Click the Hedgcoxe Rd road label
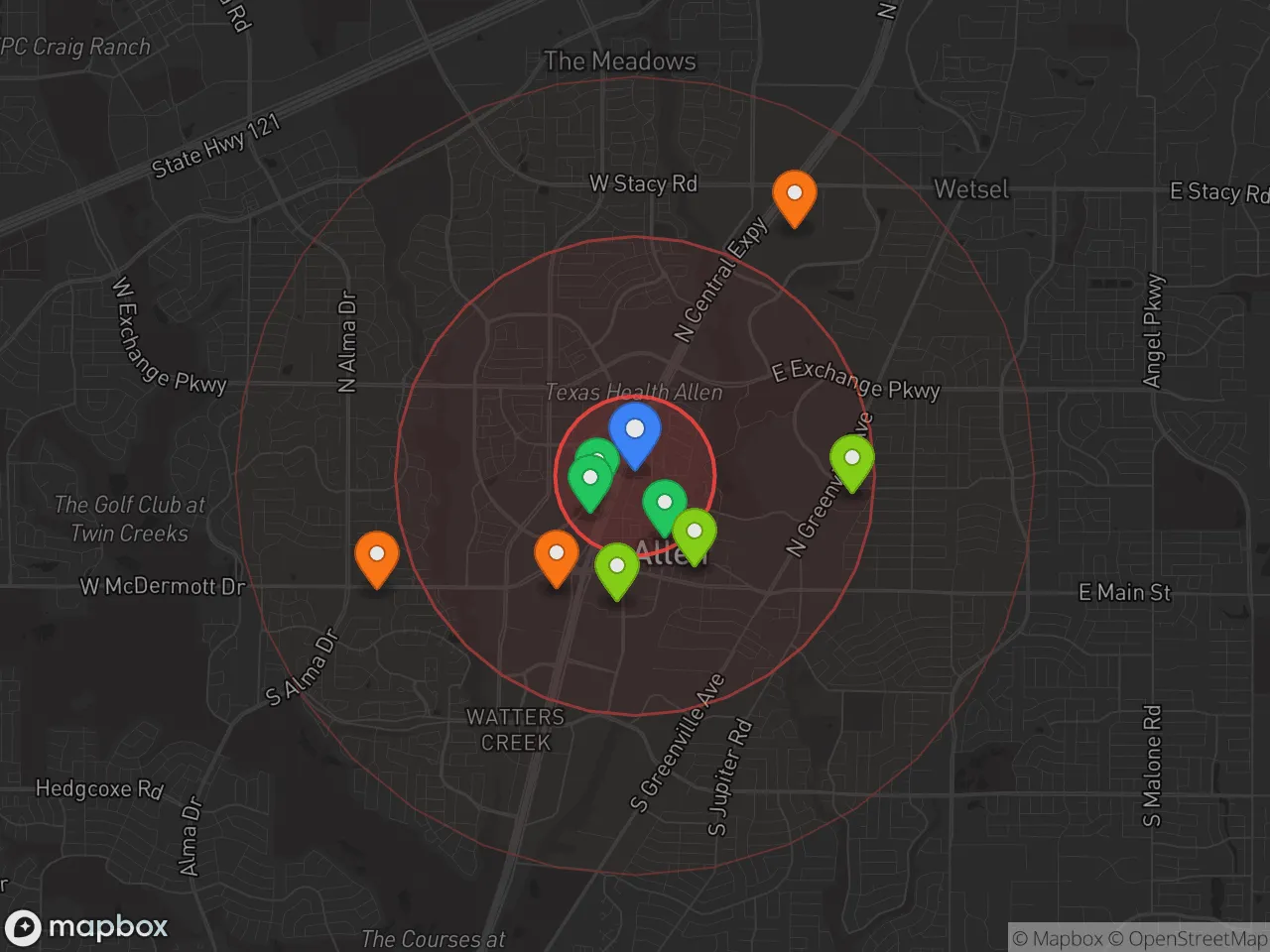This screenshot has height=952, width=1270. click(98, 789)
